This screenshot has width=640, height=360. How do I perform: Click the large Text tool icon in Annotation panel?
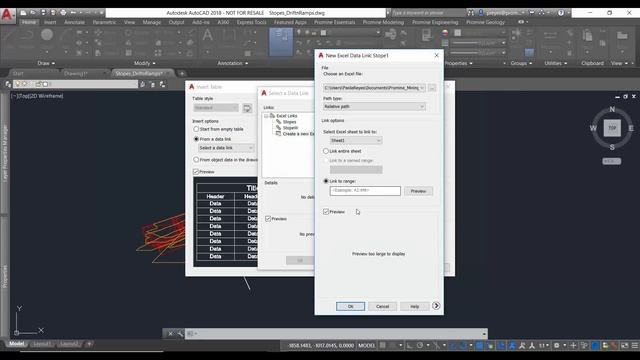click(207, 36)
